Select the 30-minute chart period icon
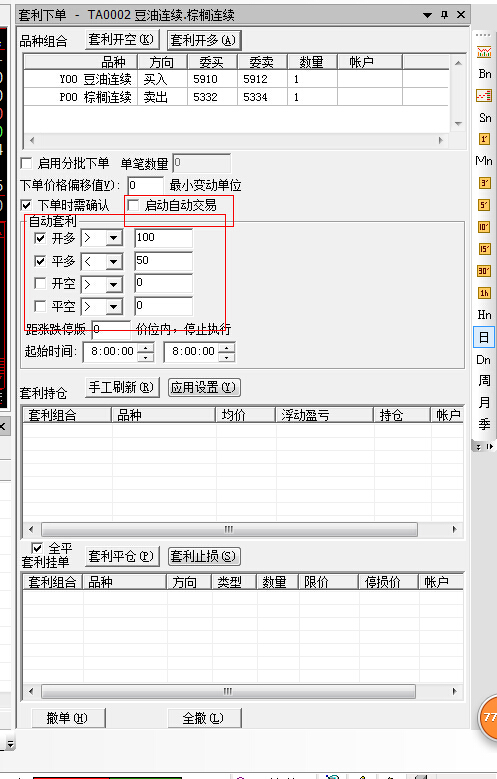497x779 pixels. (x=484, y=271)
